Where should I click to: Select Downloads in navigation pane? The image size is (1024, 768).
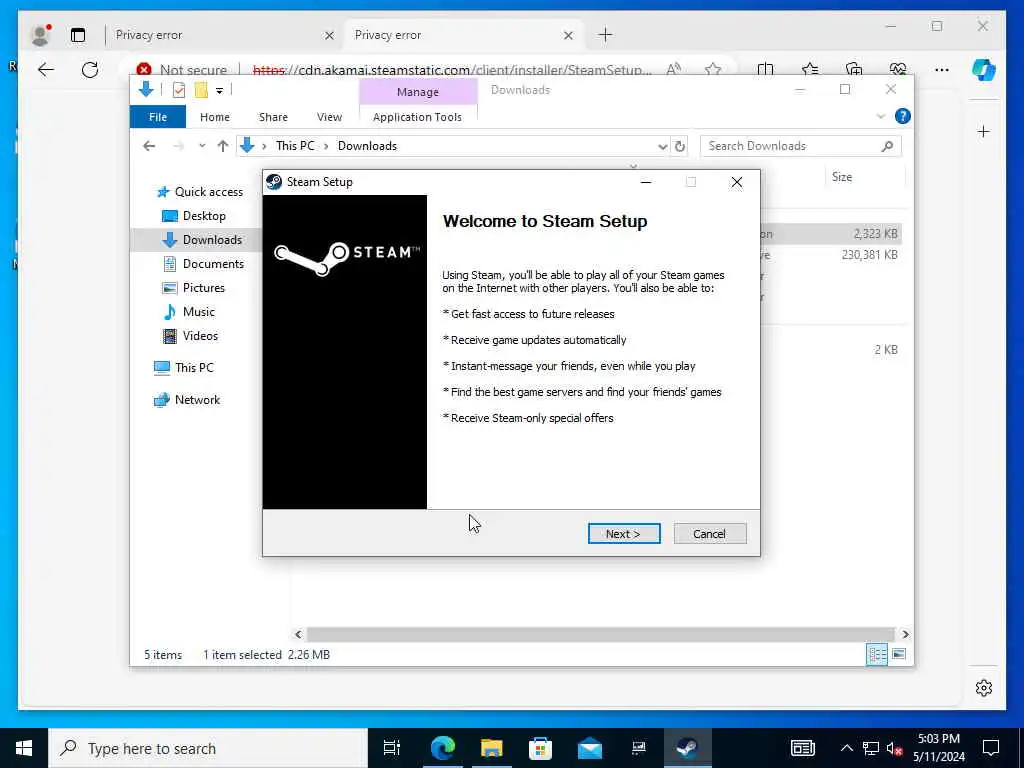click(x=212, y=240)
